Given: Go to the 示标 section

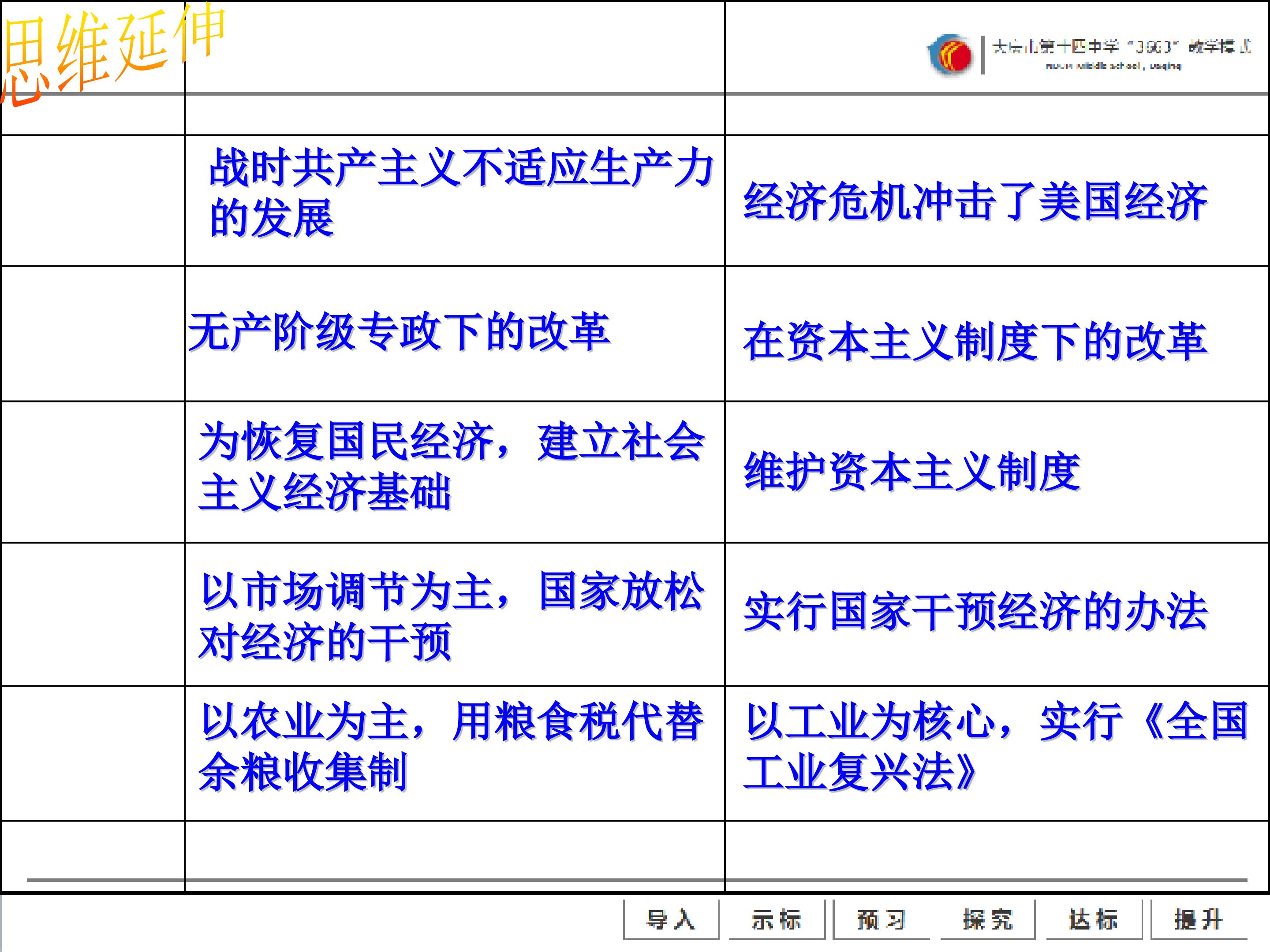Looking at the screenshot, I should [x=776, y=919].
